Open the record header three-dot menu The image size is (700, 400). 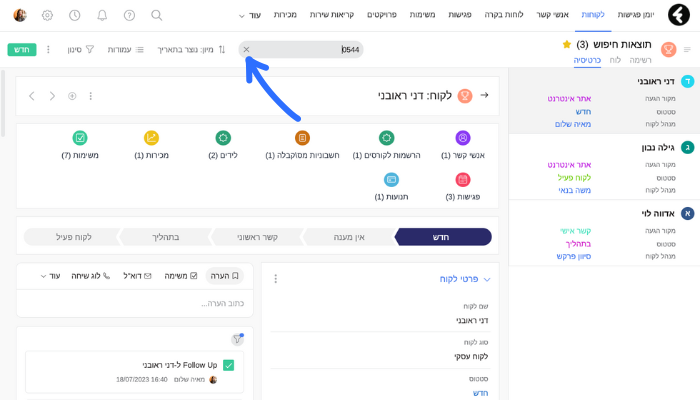pos(91,96)
